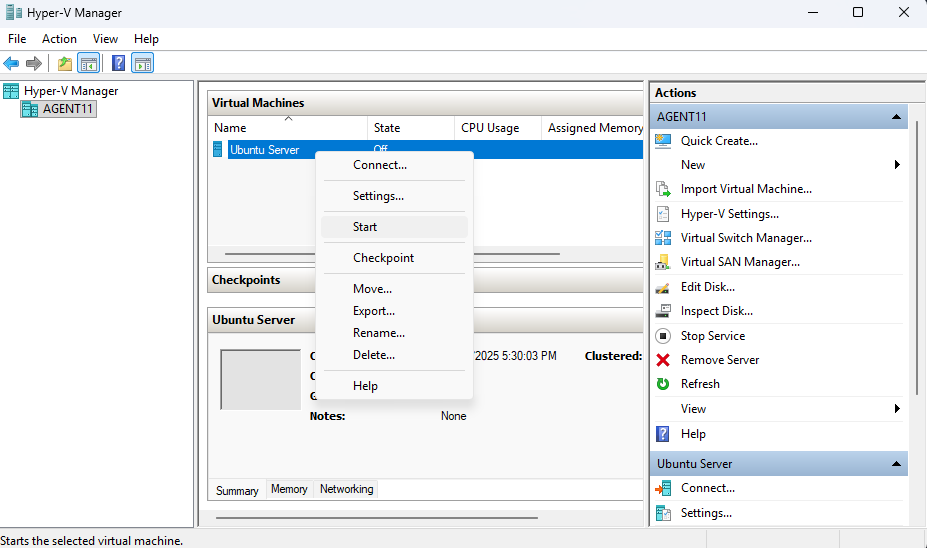The image size is (927, 548).
Task: Click the red Remove Server icon
Action: 663,360
